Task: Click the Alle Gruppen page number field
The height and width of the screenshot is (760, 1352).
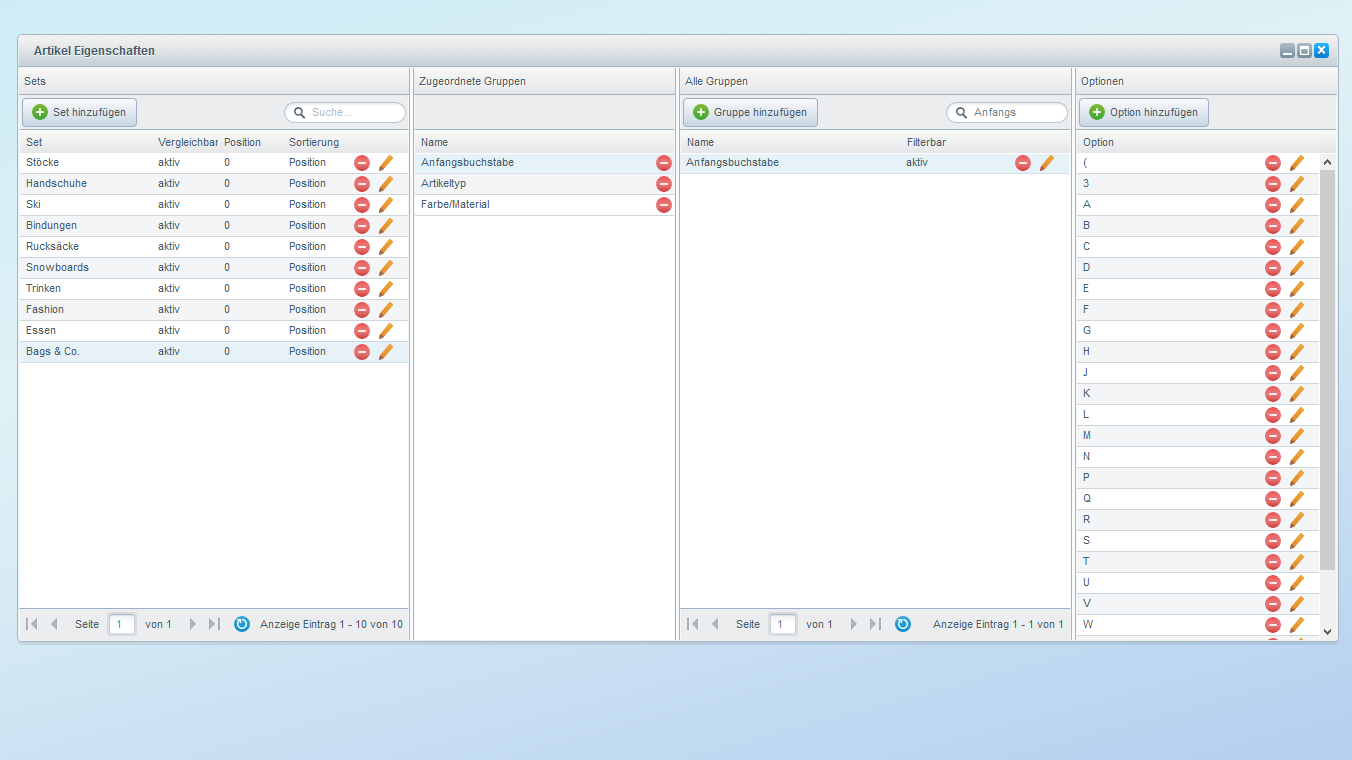Action: 783,624
